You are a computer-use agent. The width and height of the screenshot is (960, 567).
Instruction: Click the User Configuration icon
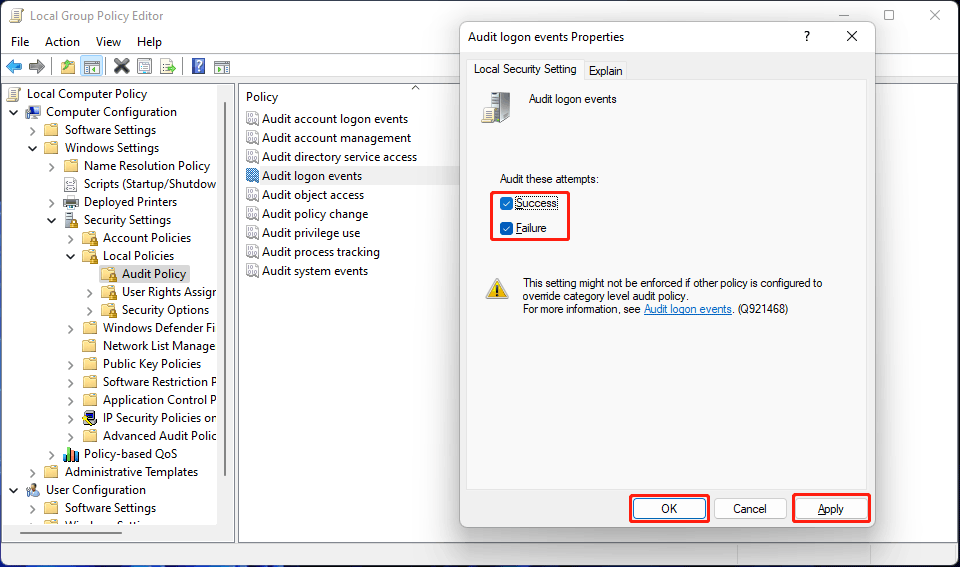[x=33, y=490]
